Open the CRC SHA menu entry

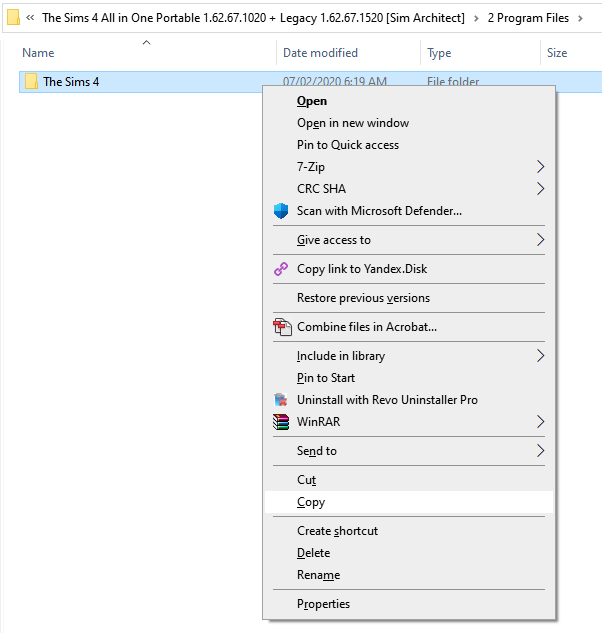pos(409,189)
